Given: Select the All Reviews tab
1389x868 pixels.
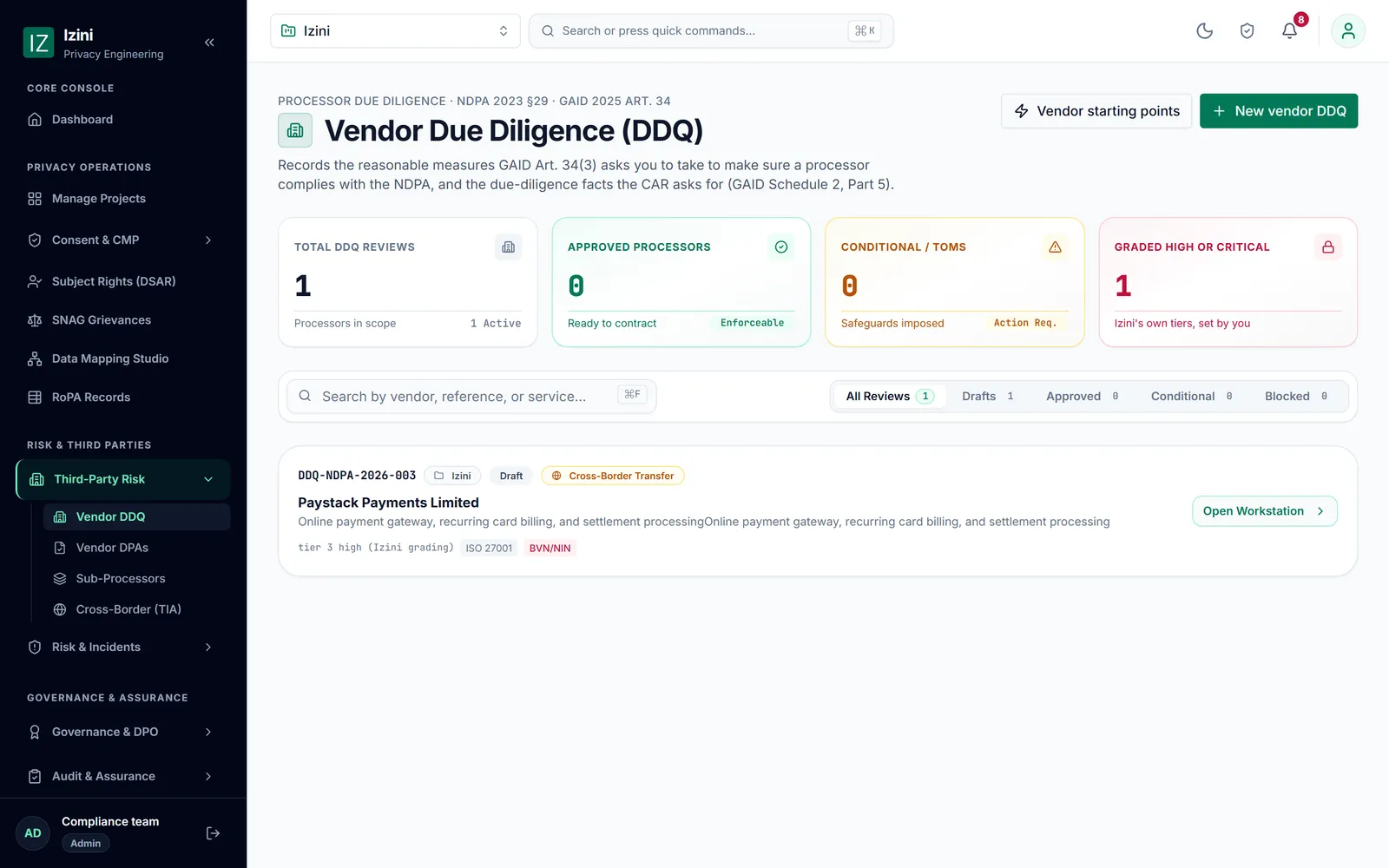Looking at the screenshot, I should pos(890,397).
